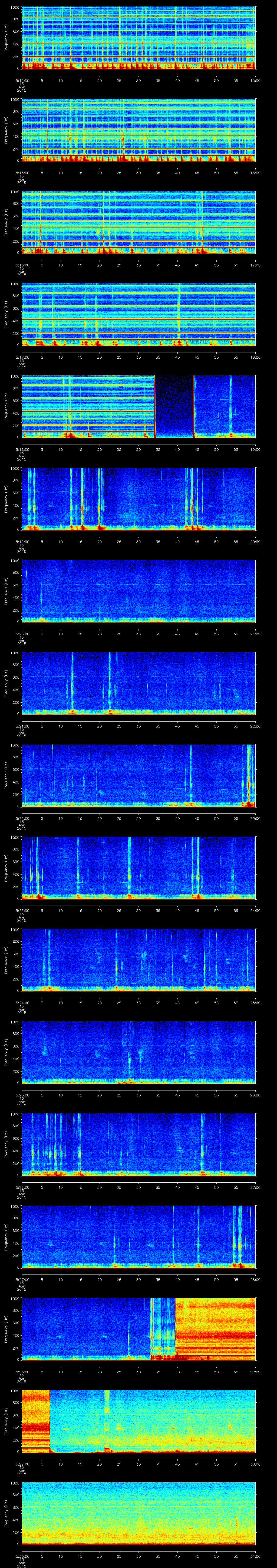Viewport: 277px width, 1568px height.
Task: Click the 28:00 end time label
Action: pyautogui.click(x=255, y=1279)
